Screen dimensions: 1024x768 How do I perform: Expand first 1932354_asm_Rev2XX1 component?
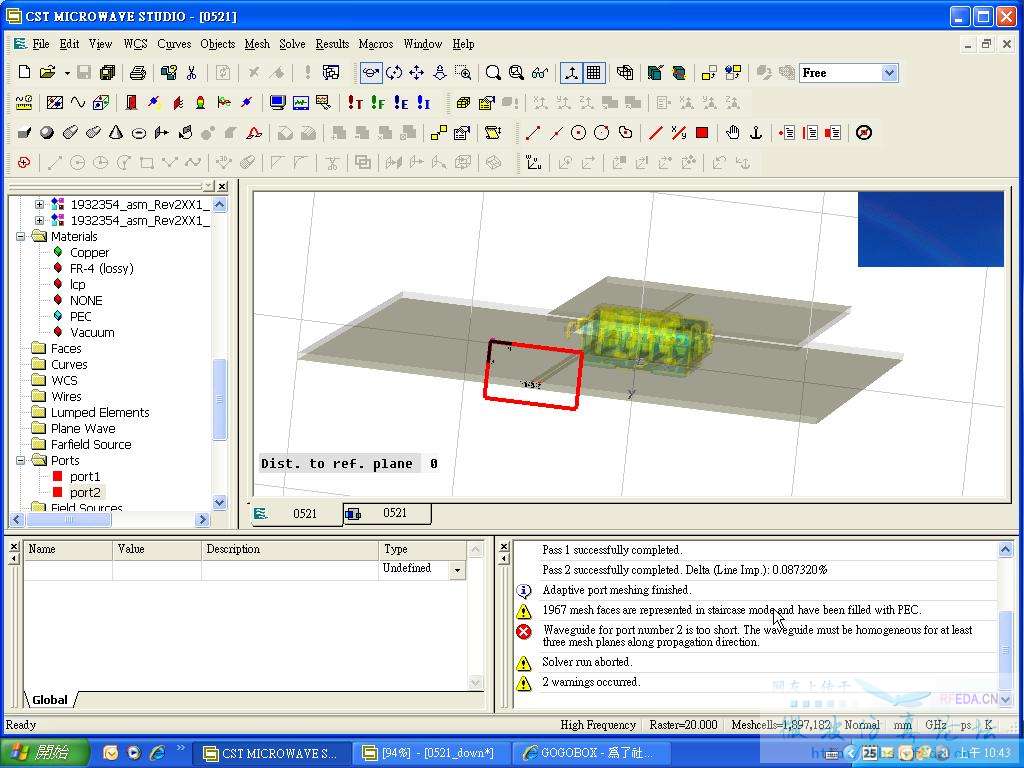pos(39,204)
